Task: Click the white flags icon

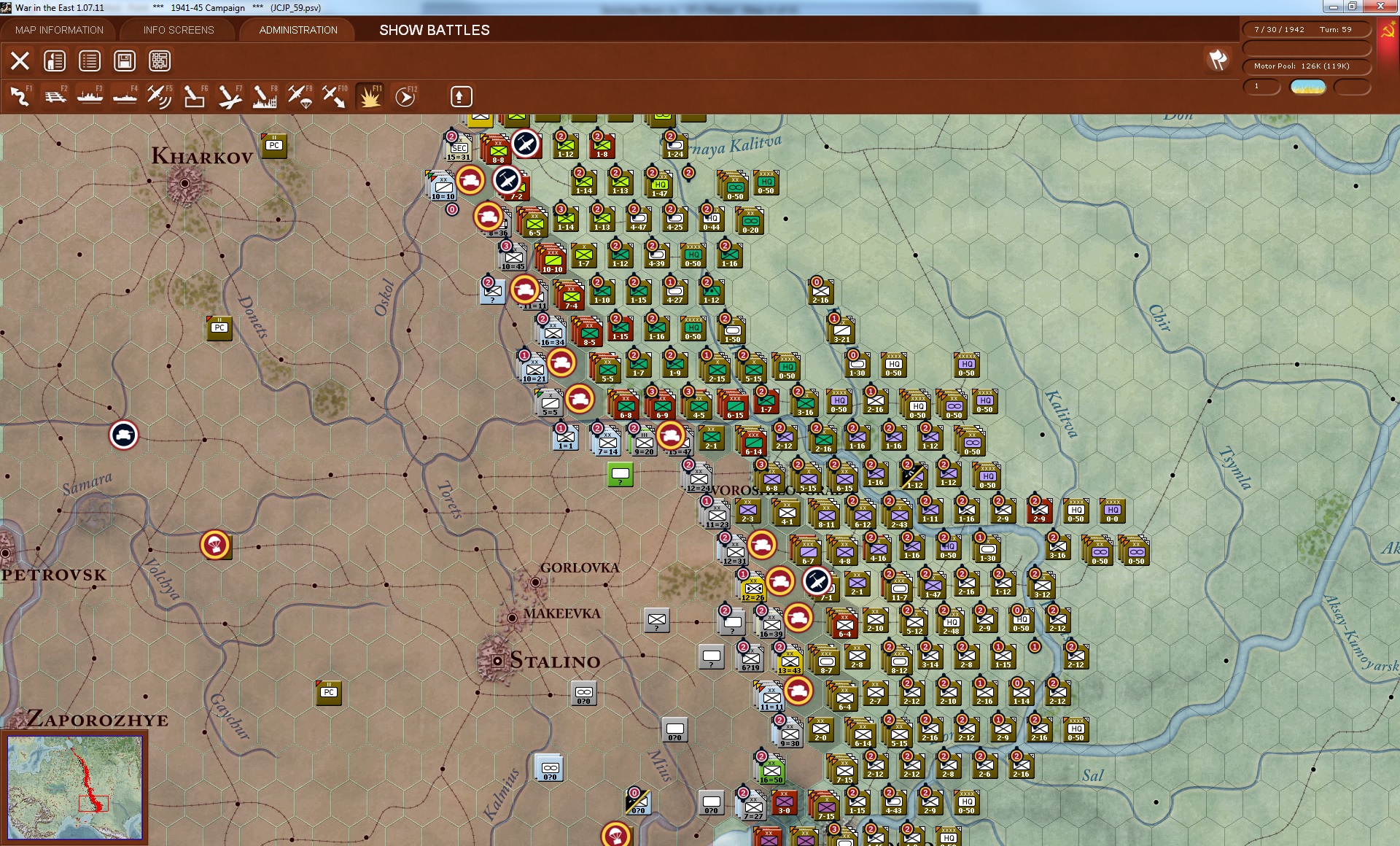Action: coord(1218,60)
